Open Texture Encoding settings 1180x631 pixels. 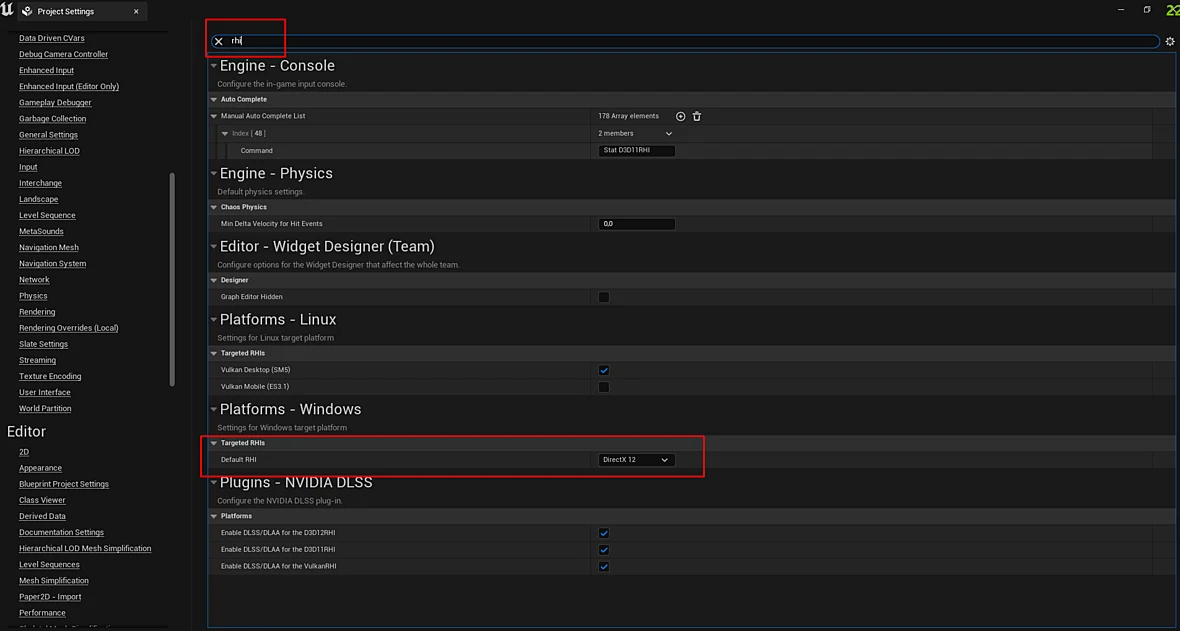click(x=50, y=376)
